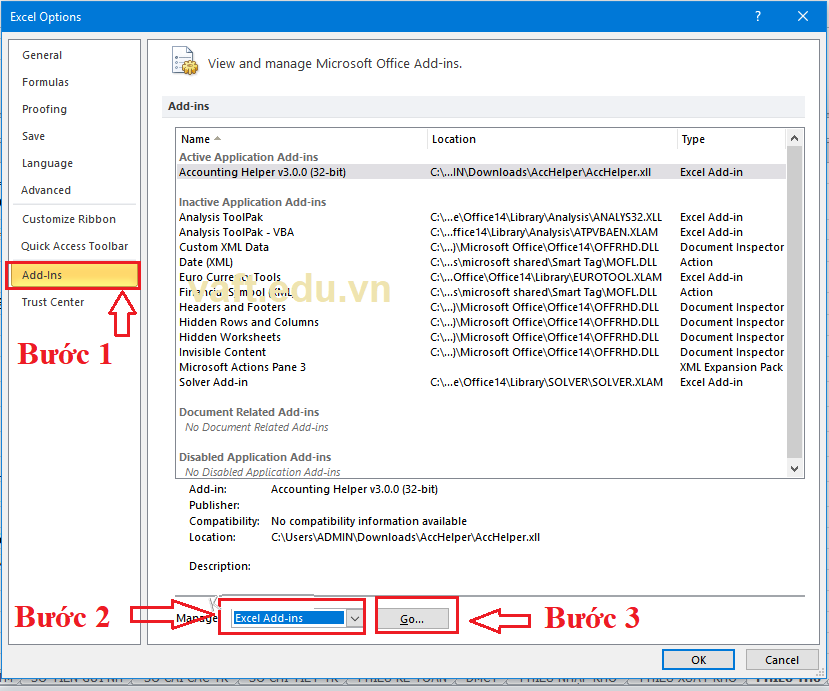829x691 pixels.
Task: Click the Go... button
Action: click(412, 619)
